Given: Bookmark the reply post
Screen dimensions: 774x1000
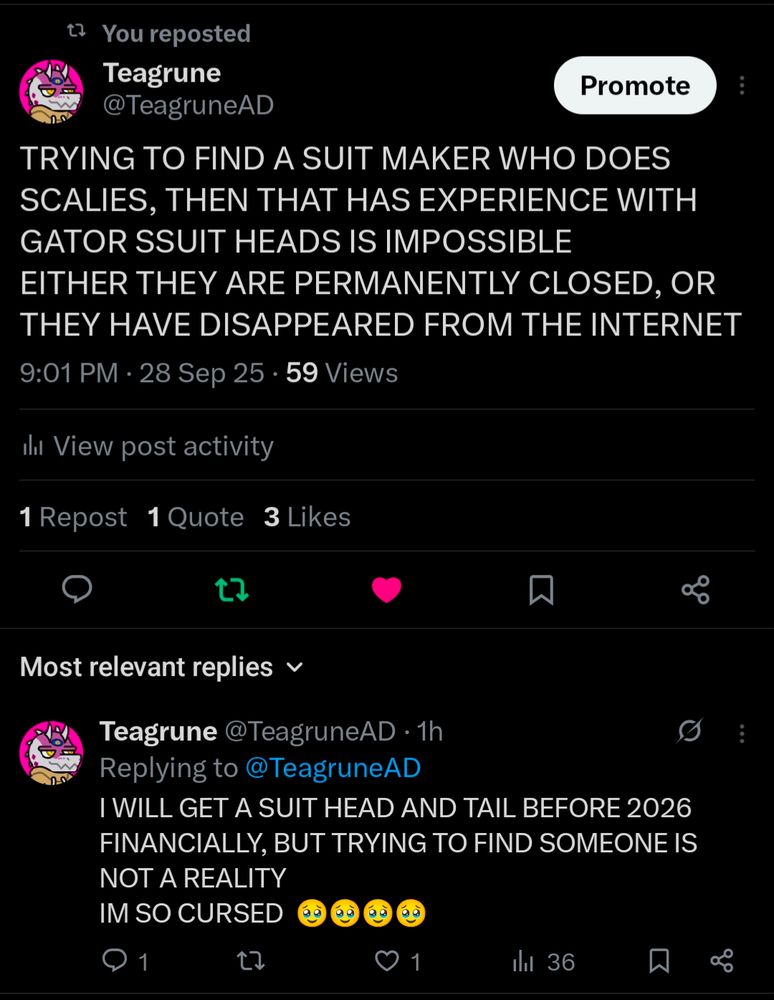Looking at the screenshot, I should tap(659, 961).
